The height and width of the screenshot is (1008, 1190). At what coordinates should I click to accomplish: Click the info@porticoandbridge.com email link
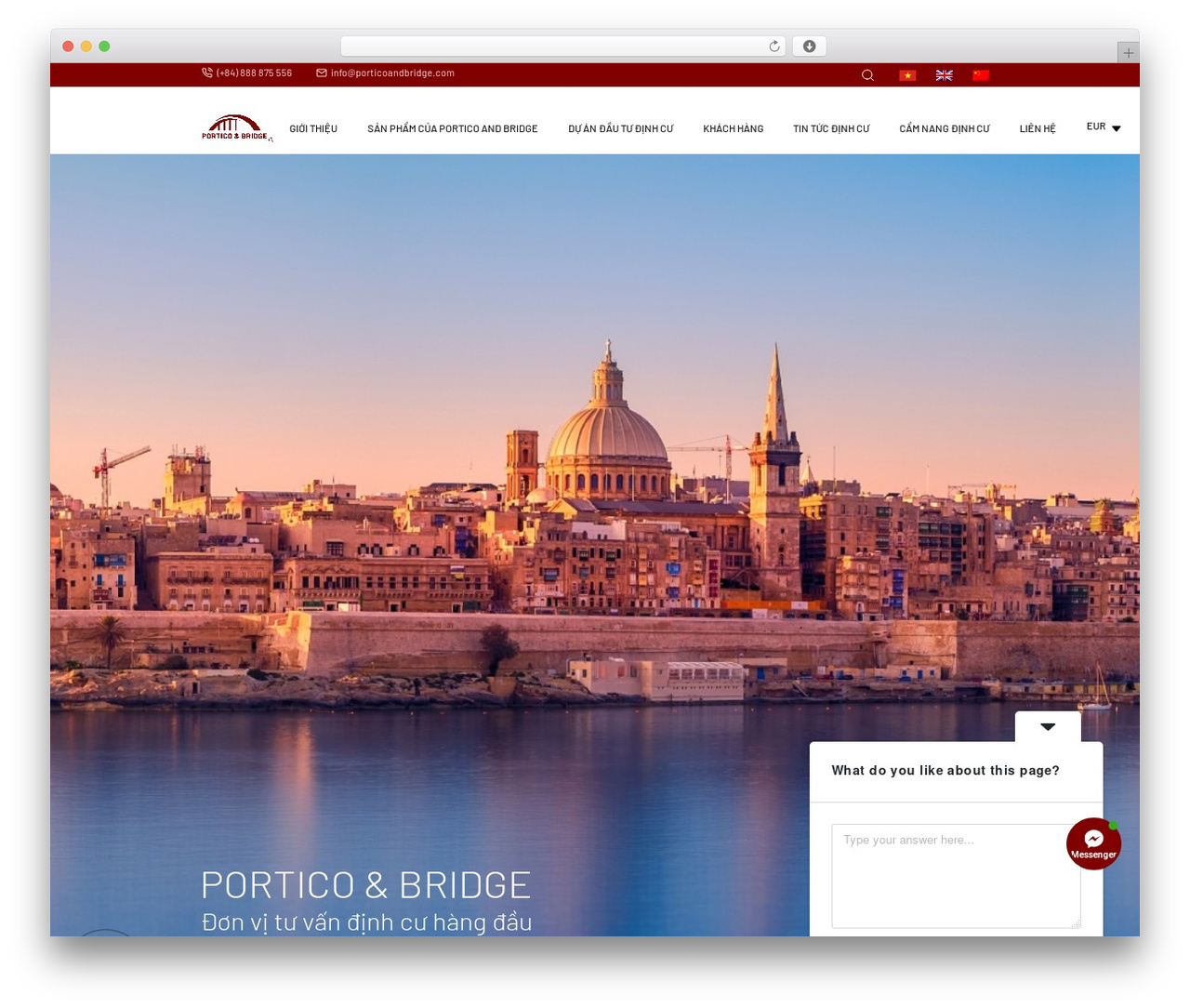392,73
